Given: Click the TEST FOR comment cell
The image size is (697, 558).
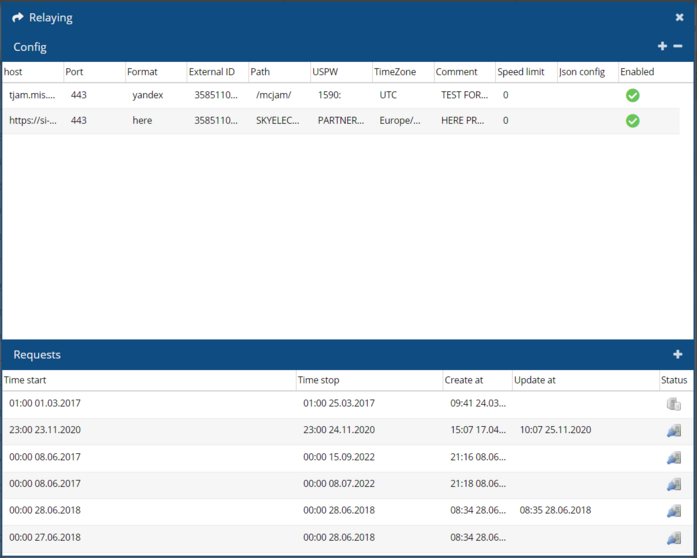Looking at the screenshot, I should [x=464, y=95].
